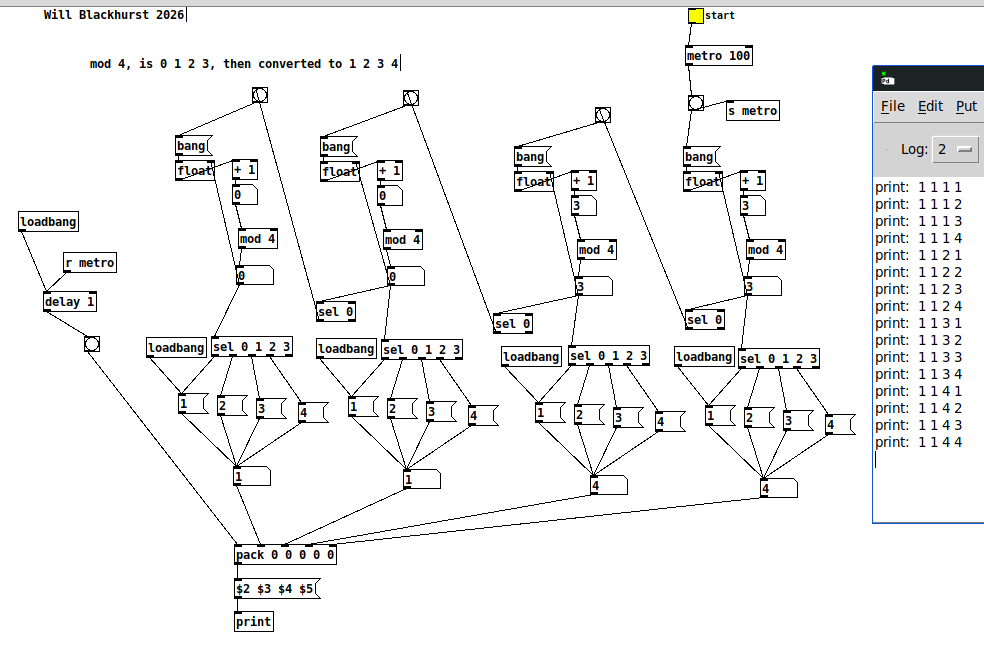Click the Pd icon in the console title bar
The width and height of the screenshot is (984, 649).
885,77
